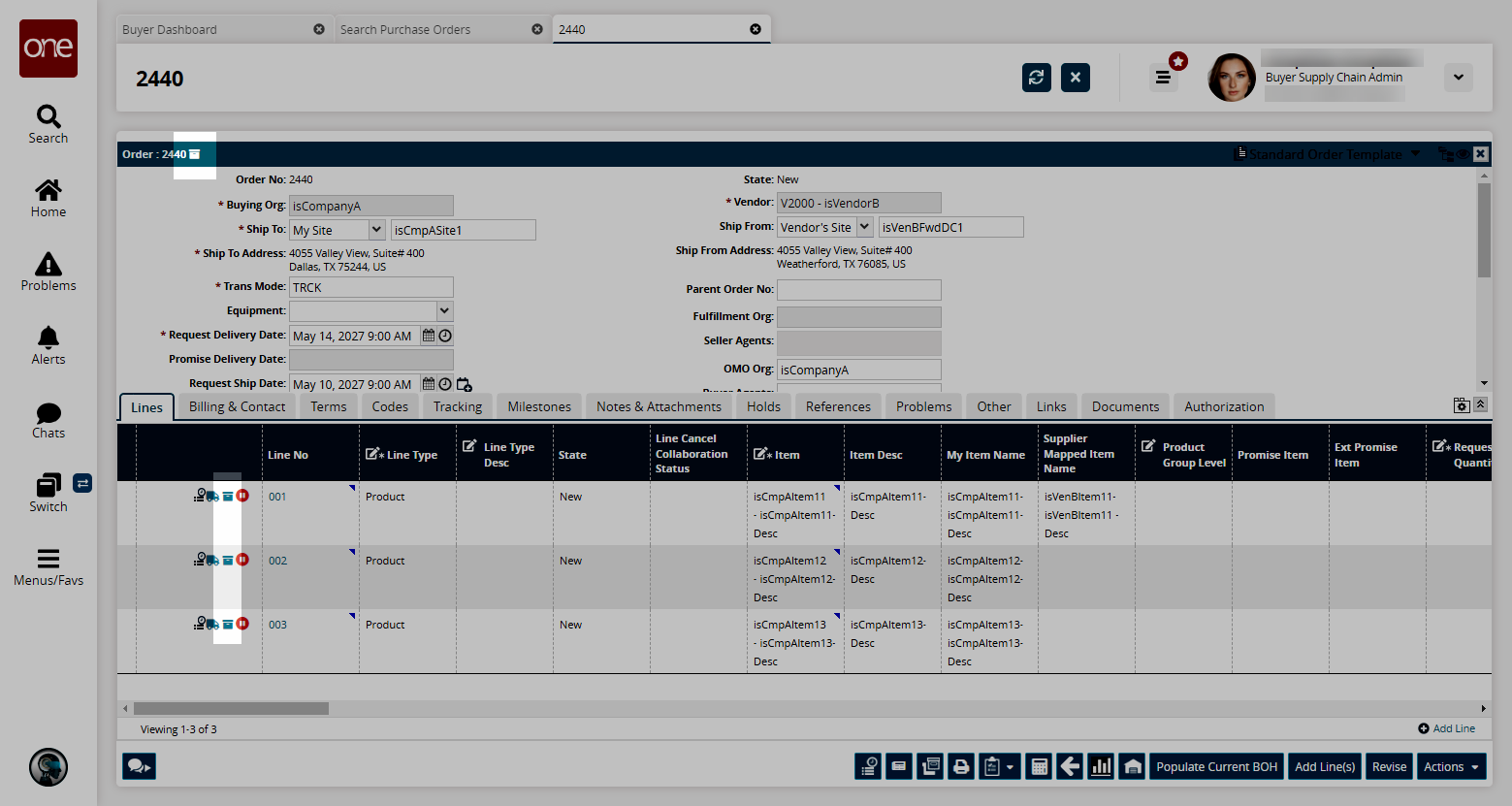
Task: Click the horizontal scrollbar under the lines grid
Action: coord(231,708)
